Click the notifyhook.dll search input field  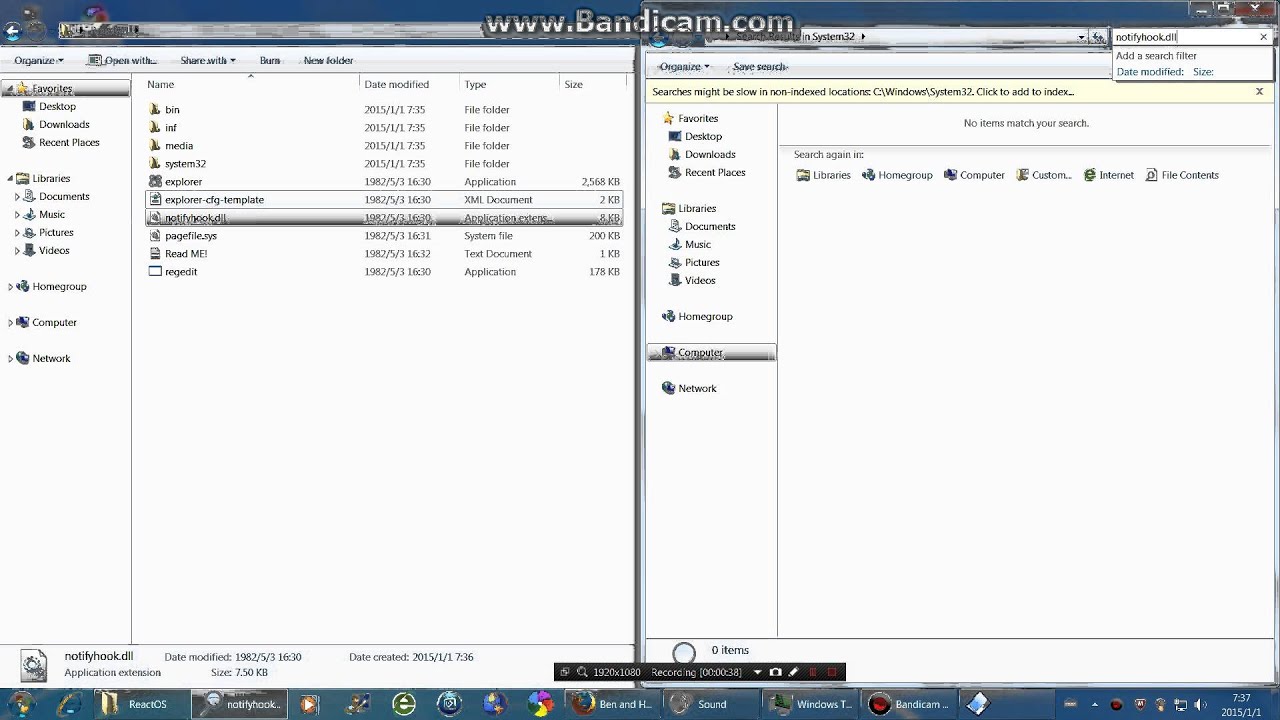click(x=1184, y=37)
